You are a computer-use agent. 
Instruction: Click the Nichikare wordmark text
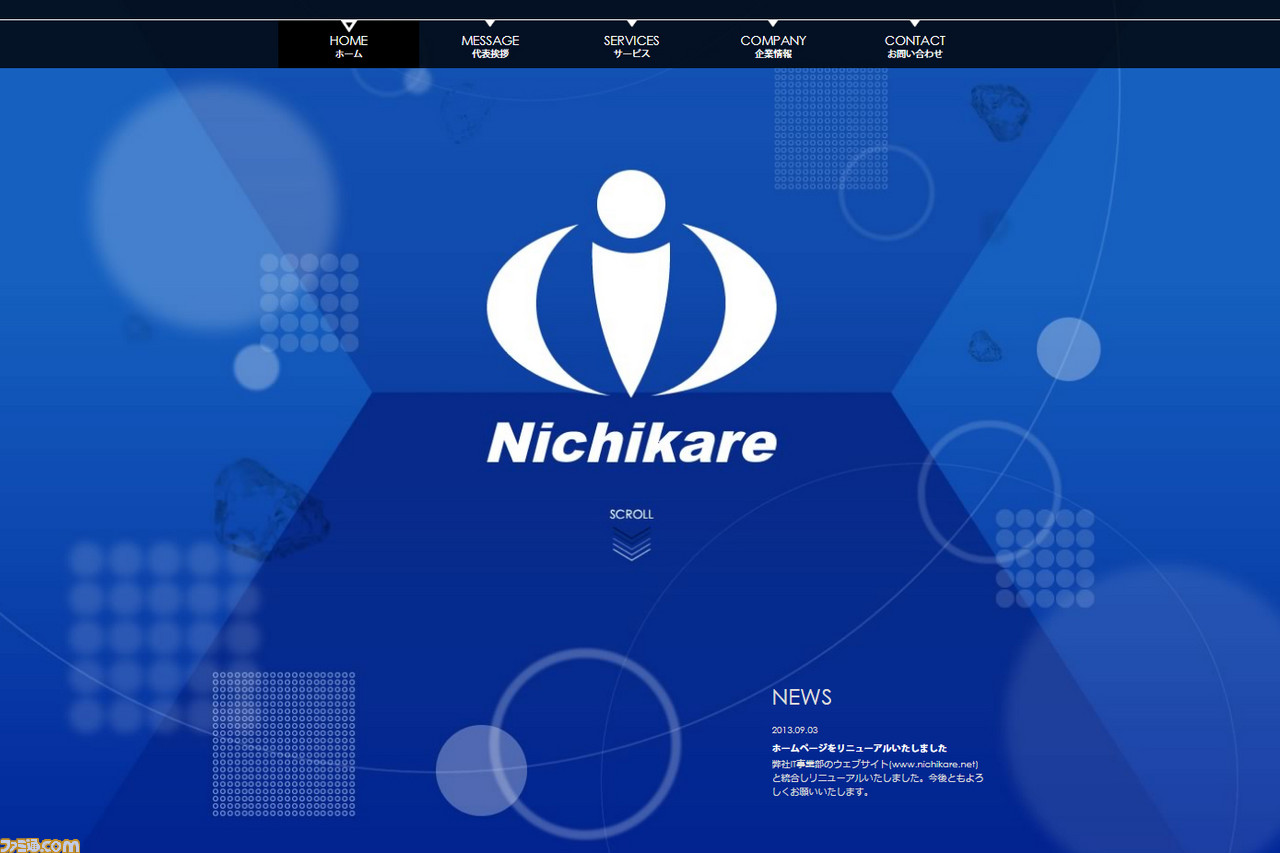pos(631,443)
